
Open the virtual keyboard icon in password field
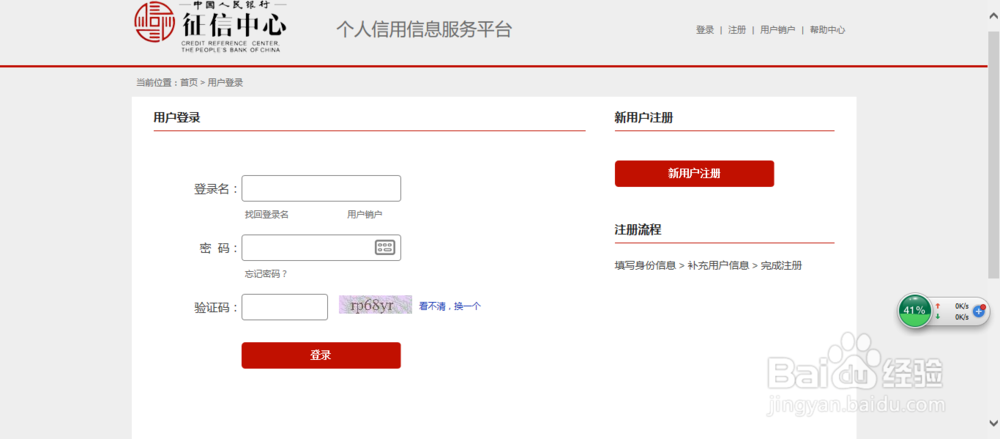click(385, 248)
